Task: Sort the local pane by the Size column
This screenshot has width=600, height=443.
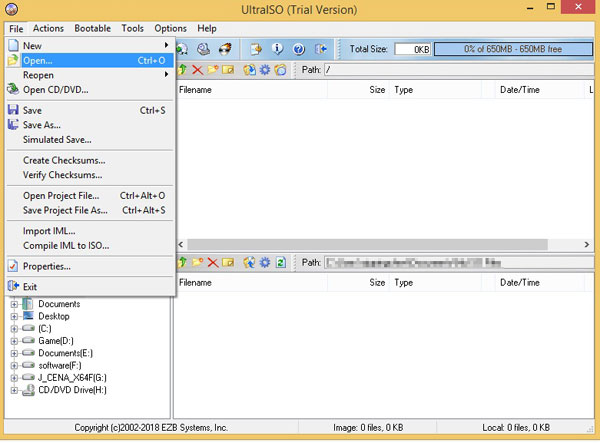Action: pyautogui.click(x=358, y=283)
